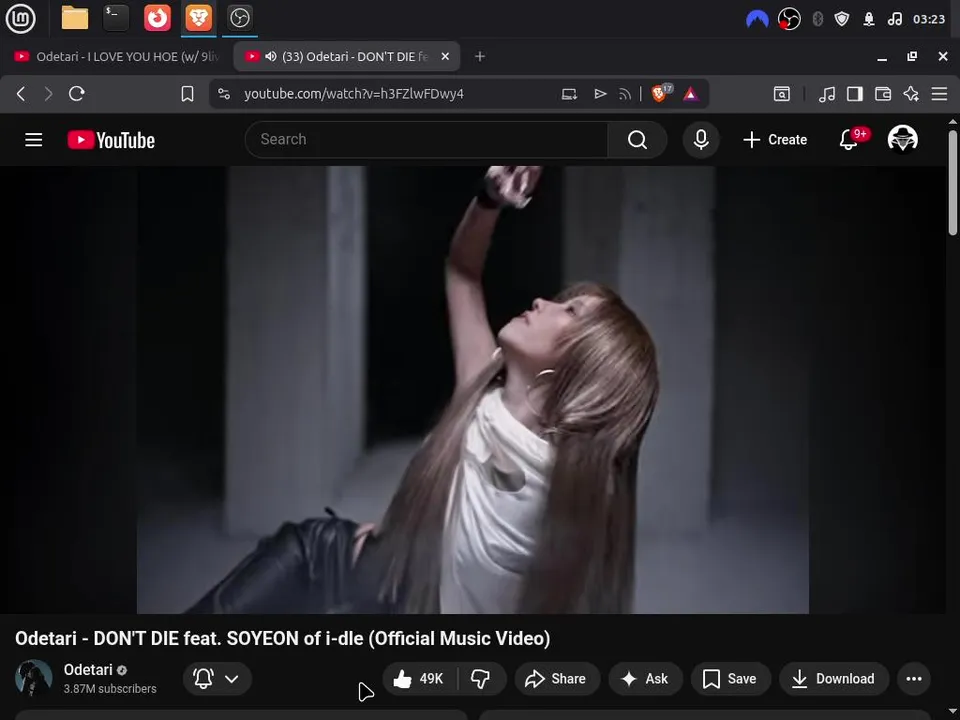Open the media playlist music icon
The image size is (960, 720).
point(827,94)
